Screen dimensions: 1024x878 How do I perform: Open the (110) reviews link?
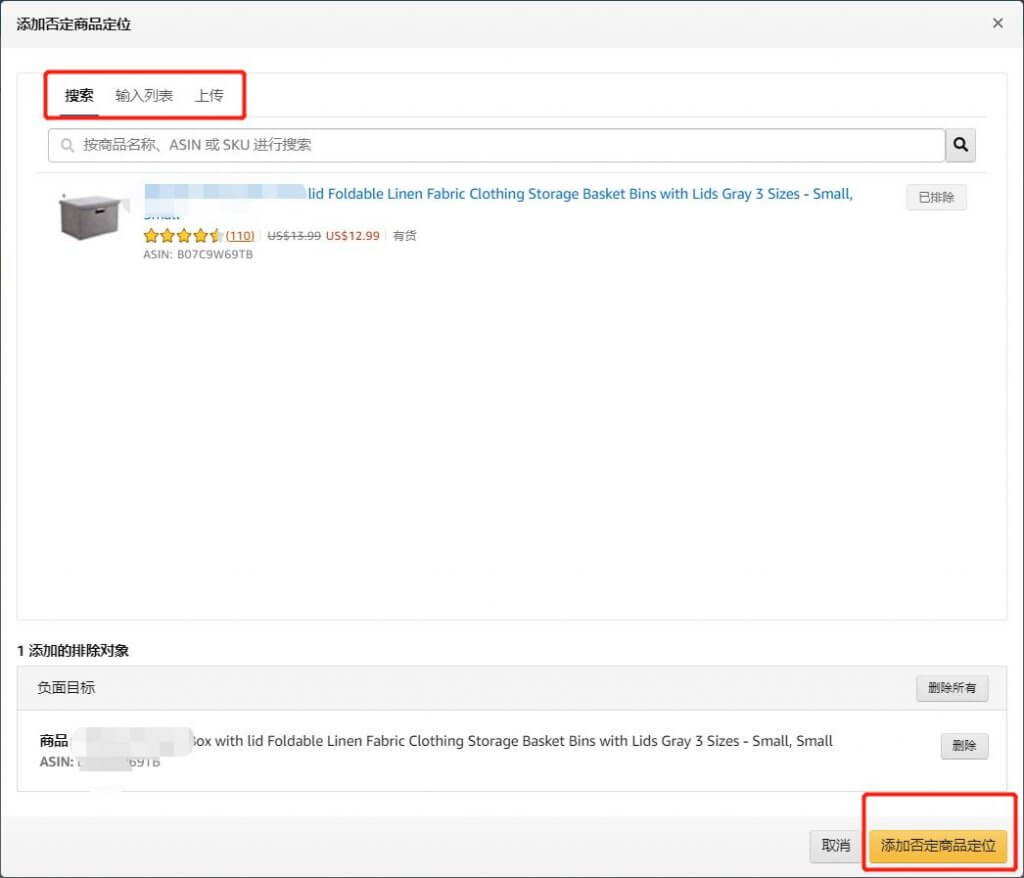[240, 236]
